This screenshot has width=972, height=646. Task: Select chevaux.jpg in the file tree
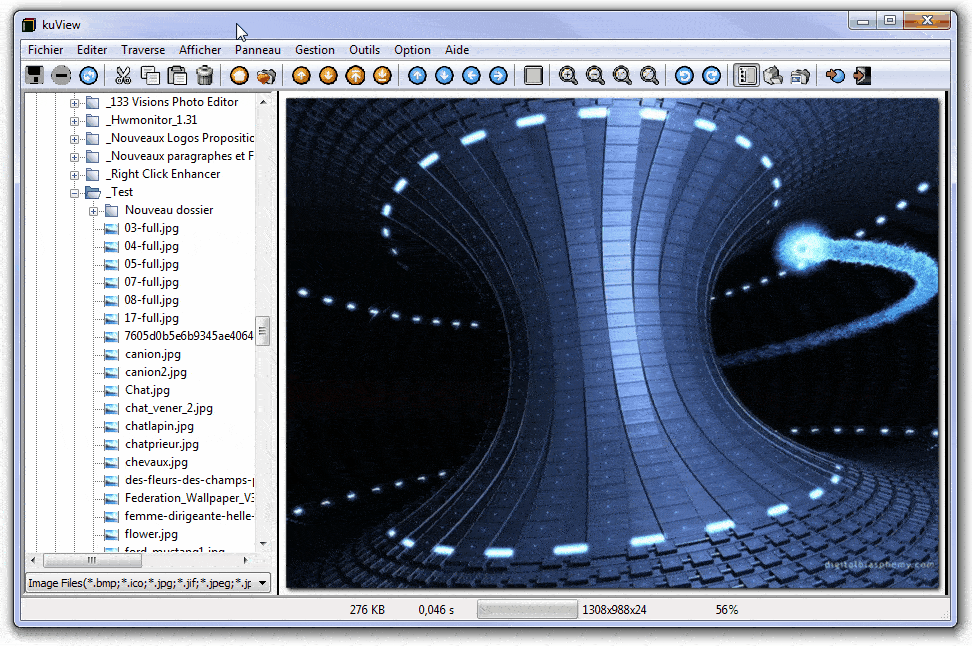(156, 462)
